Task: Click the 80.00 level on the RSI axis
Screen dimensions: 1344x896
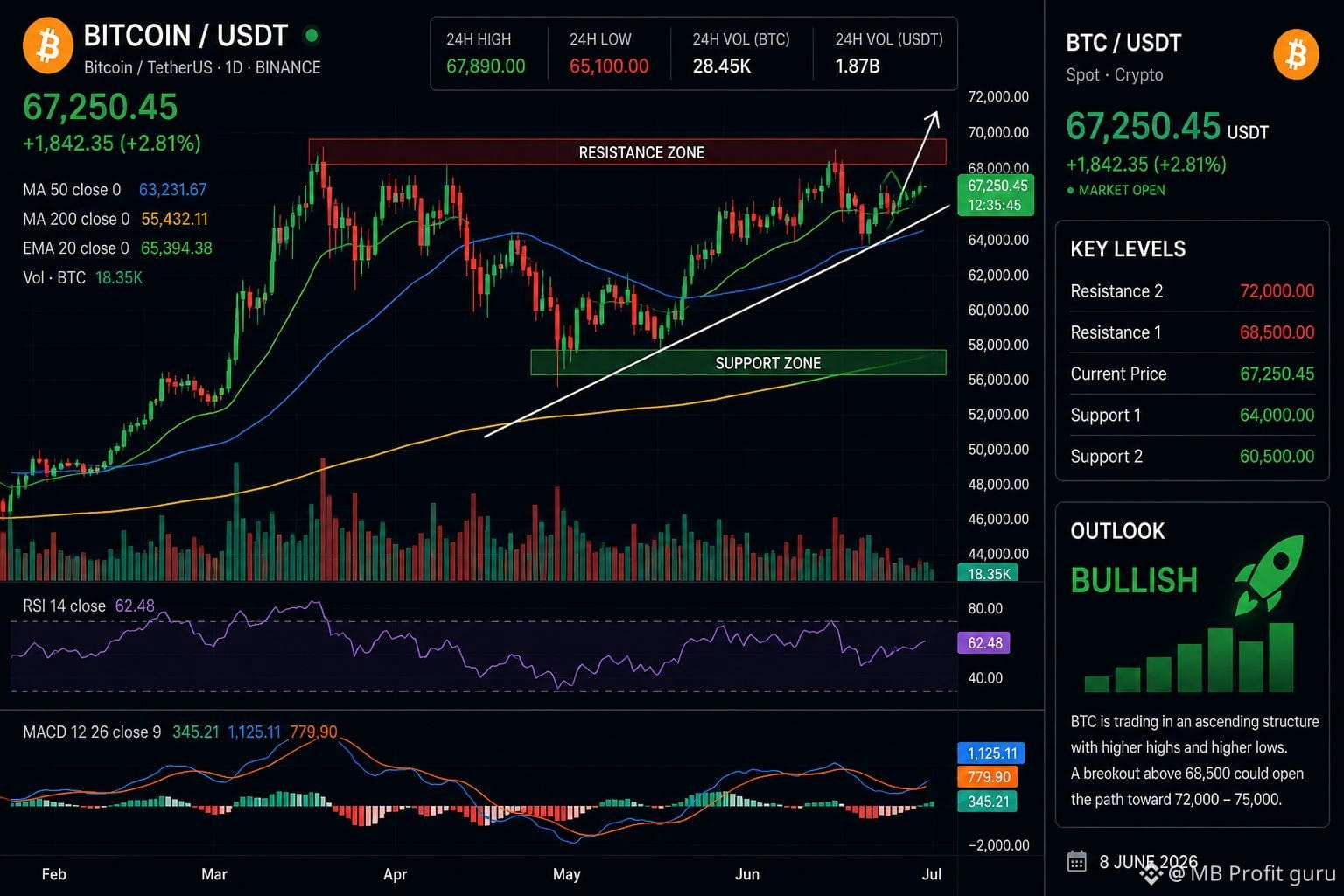Action: tap(986, 608)
